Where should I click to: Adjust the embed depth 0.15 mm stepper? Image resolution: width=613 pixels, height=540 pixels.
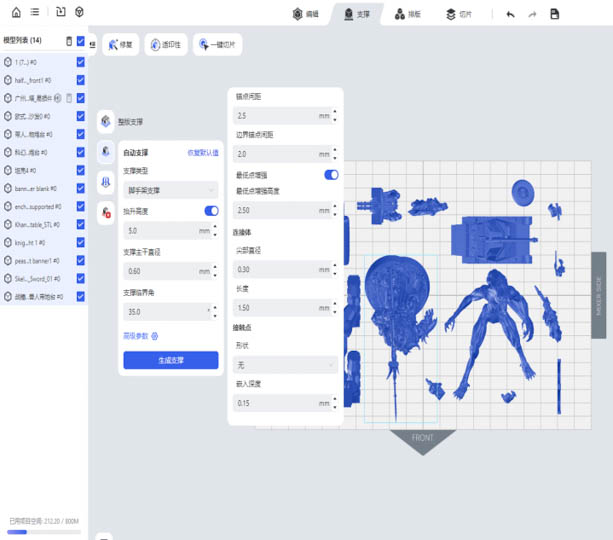click(x=335, y=403)
